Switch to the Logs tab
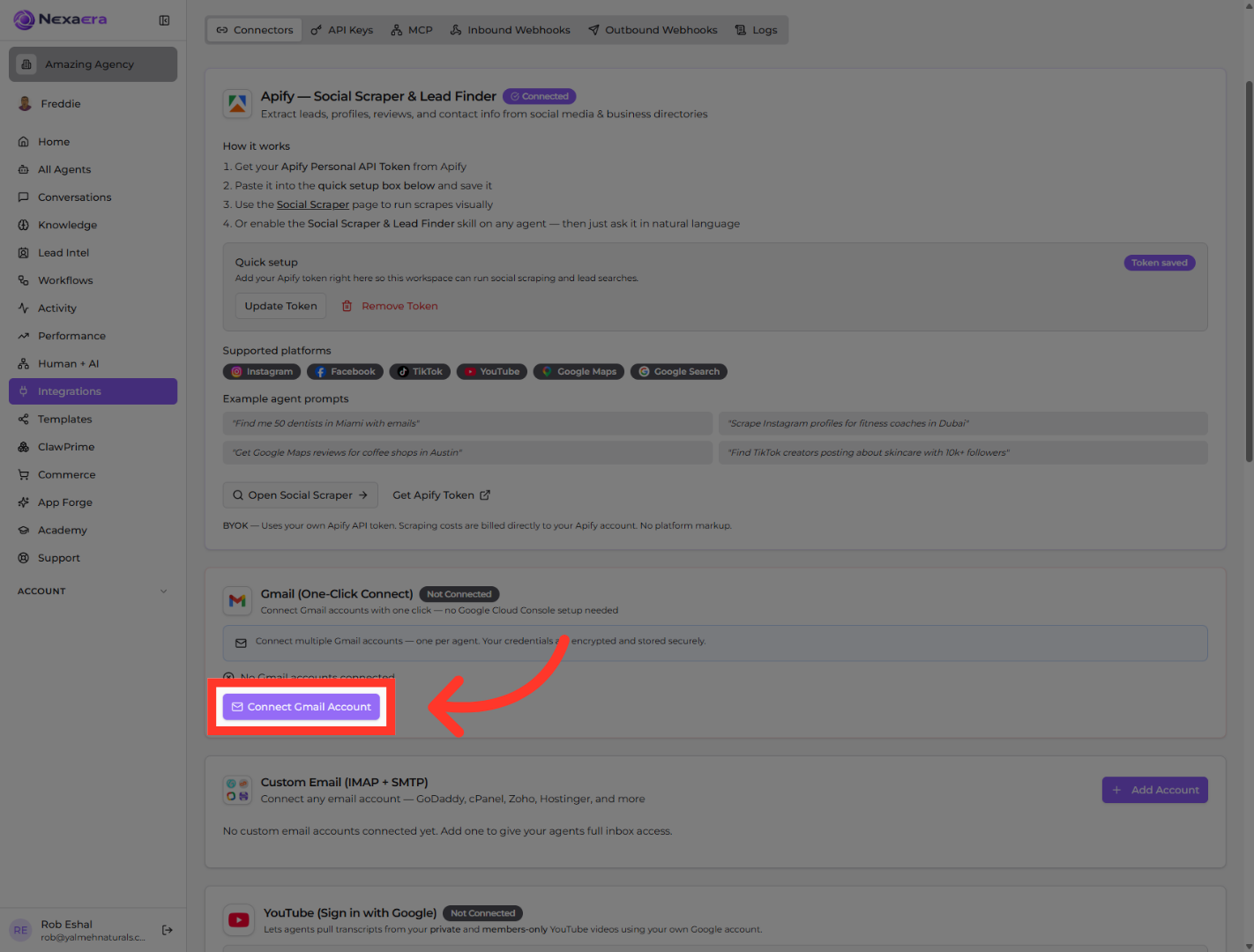The image size is (1254, 952). tap(757, 30)
